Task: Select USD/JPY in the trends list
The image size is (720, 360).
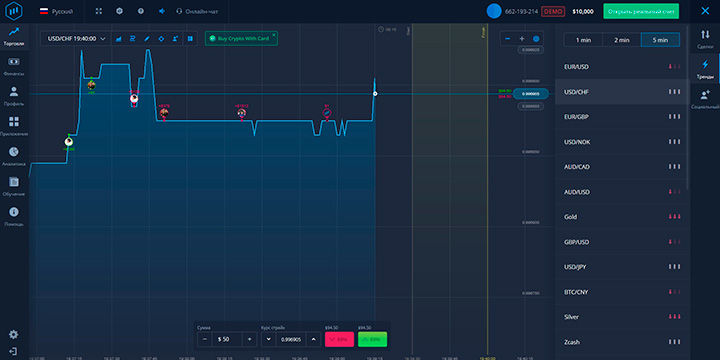Action: (622, 267)
